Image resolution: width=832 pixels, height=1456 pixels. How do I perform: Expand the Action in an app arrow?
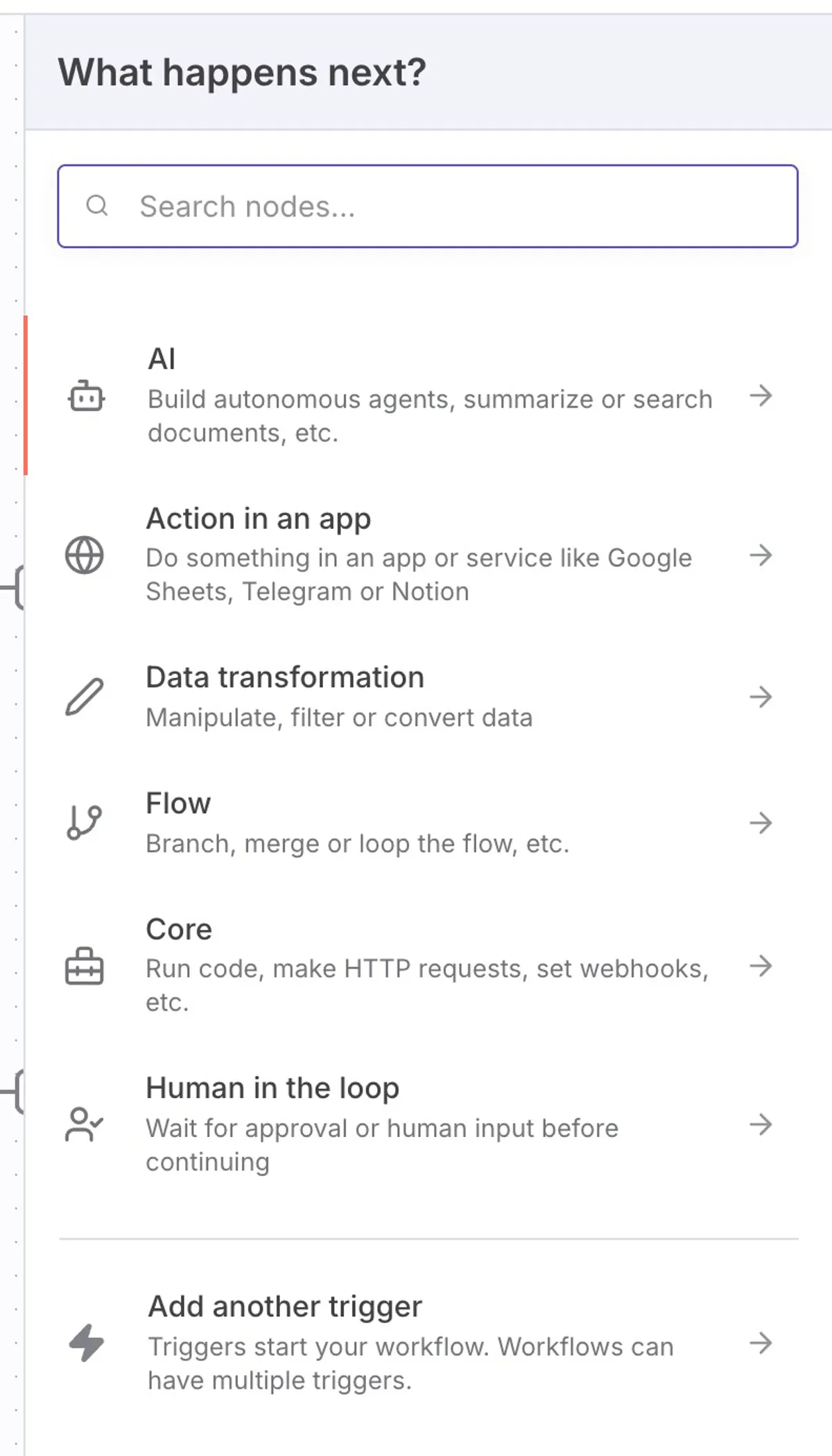(761, 555)
